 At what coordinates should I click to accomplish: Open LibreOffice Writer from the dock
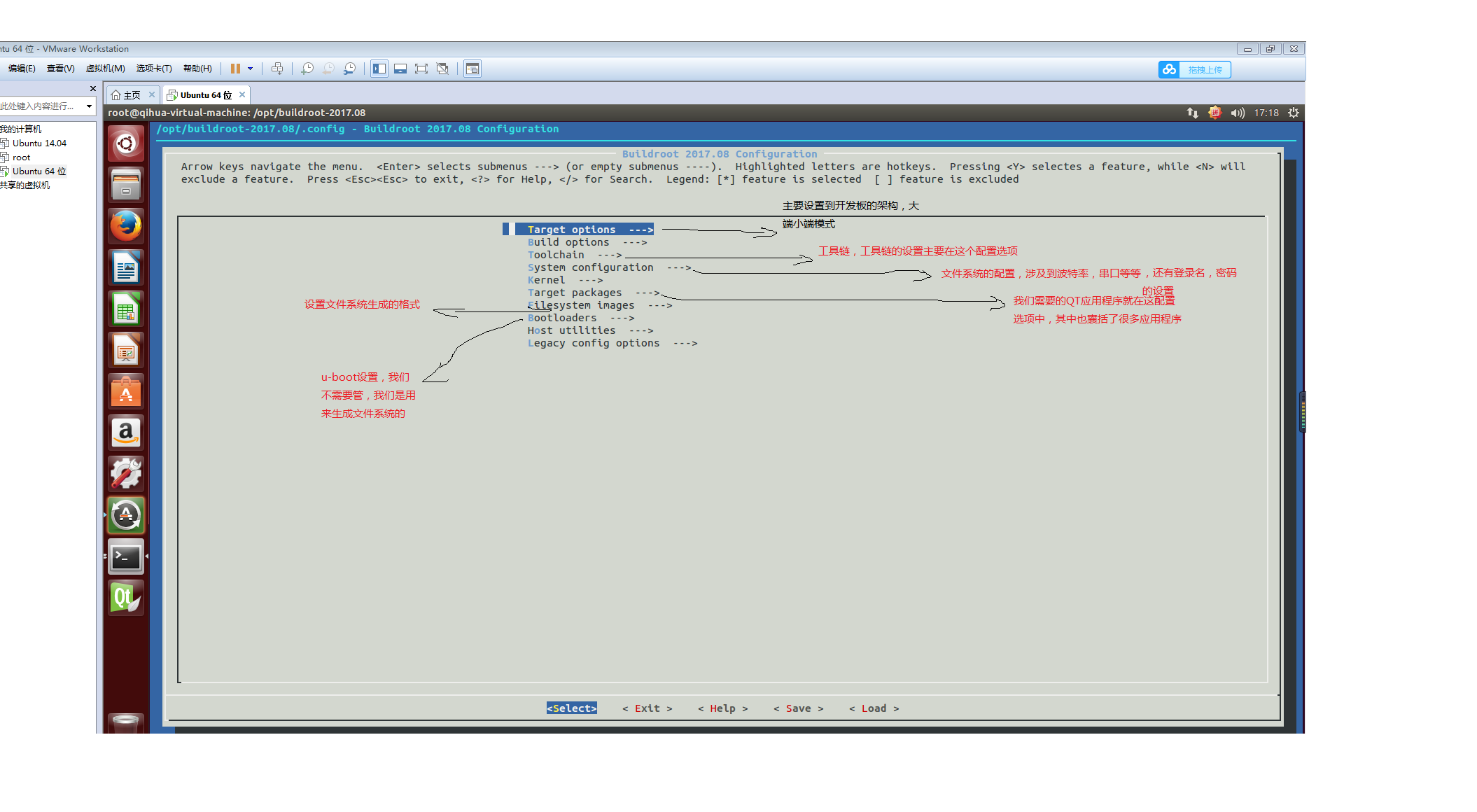[x=126, y=267]
